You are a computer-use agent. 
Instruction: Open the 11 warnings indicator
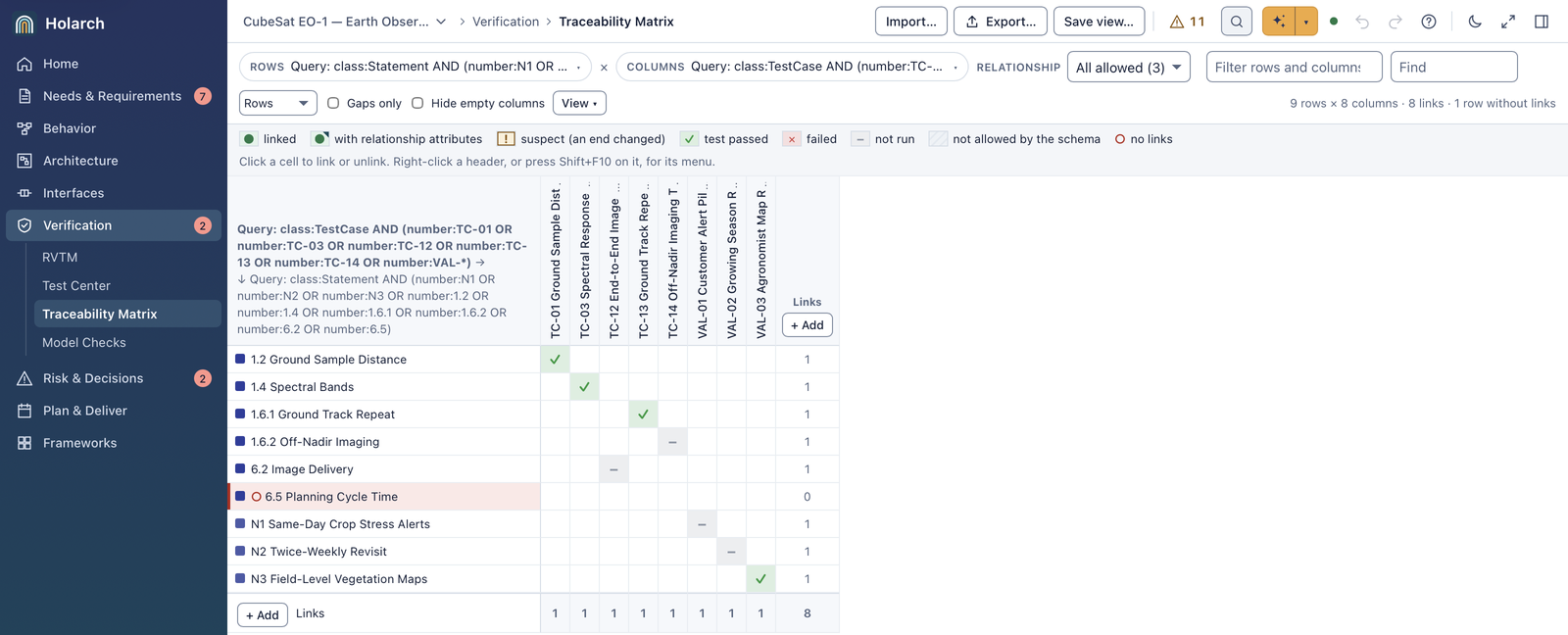click(x=1187, y=22)
